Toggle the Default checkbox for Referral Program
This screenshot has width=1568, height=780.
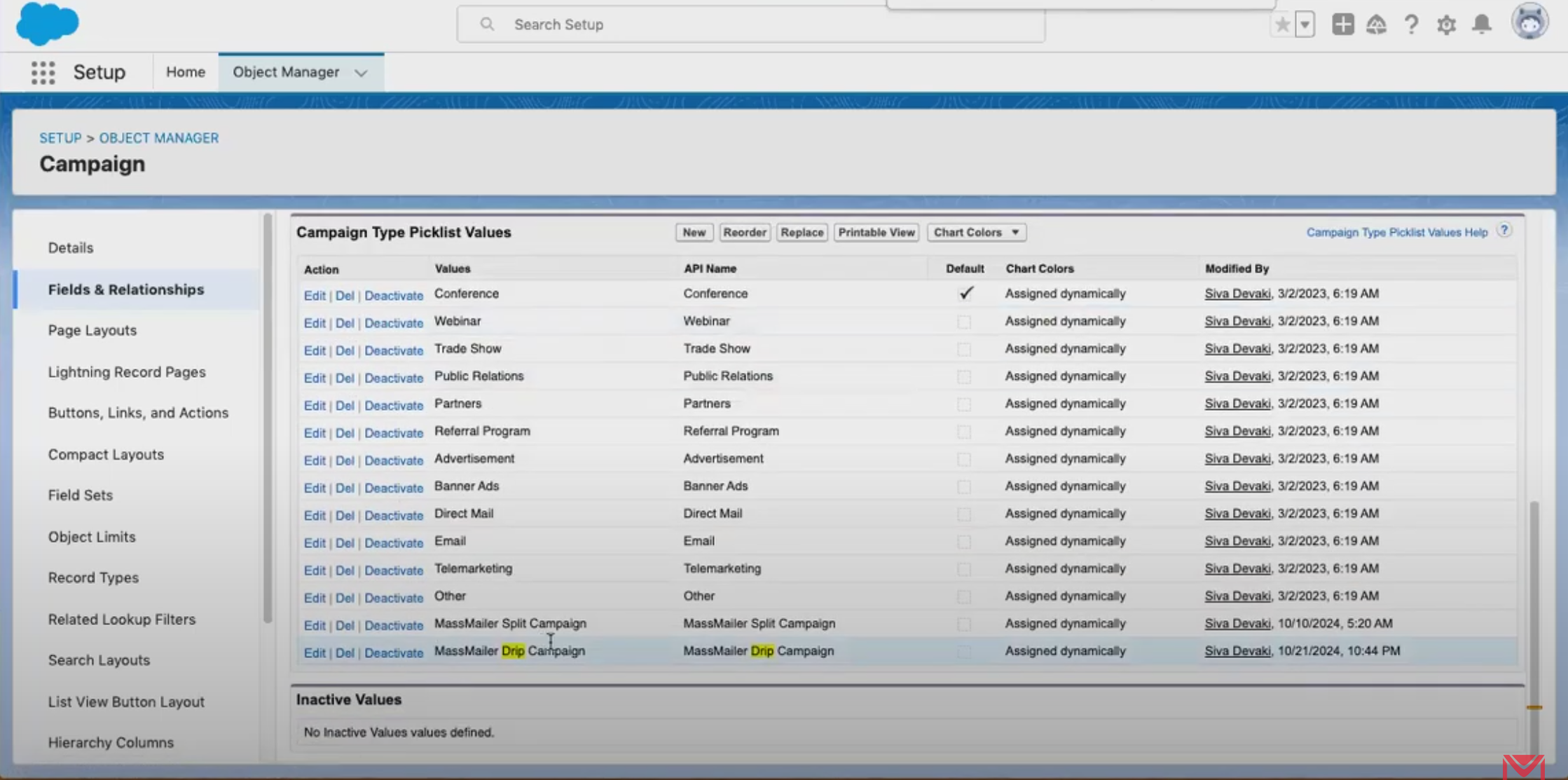tap(964, 432)
